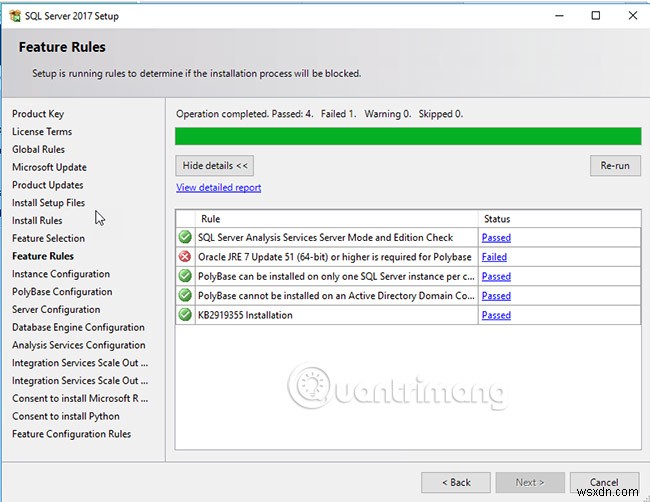This screenshot has height=502, width=650.
Task: Re-run the feature rules check
Action: click(x=615, y=166)
